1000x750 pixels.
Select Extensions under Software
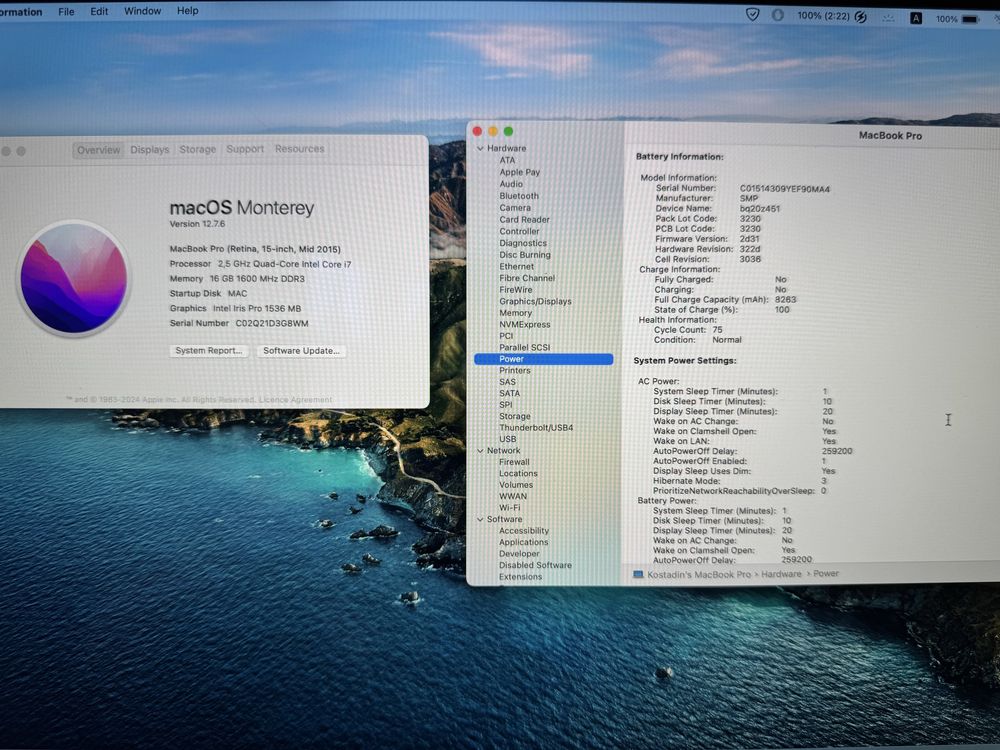[x=520, y=577]
